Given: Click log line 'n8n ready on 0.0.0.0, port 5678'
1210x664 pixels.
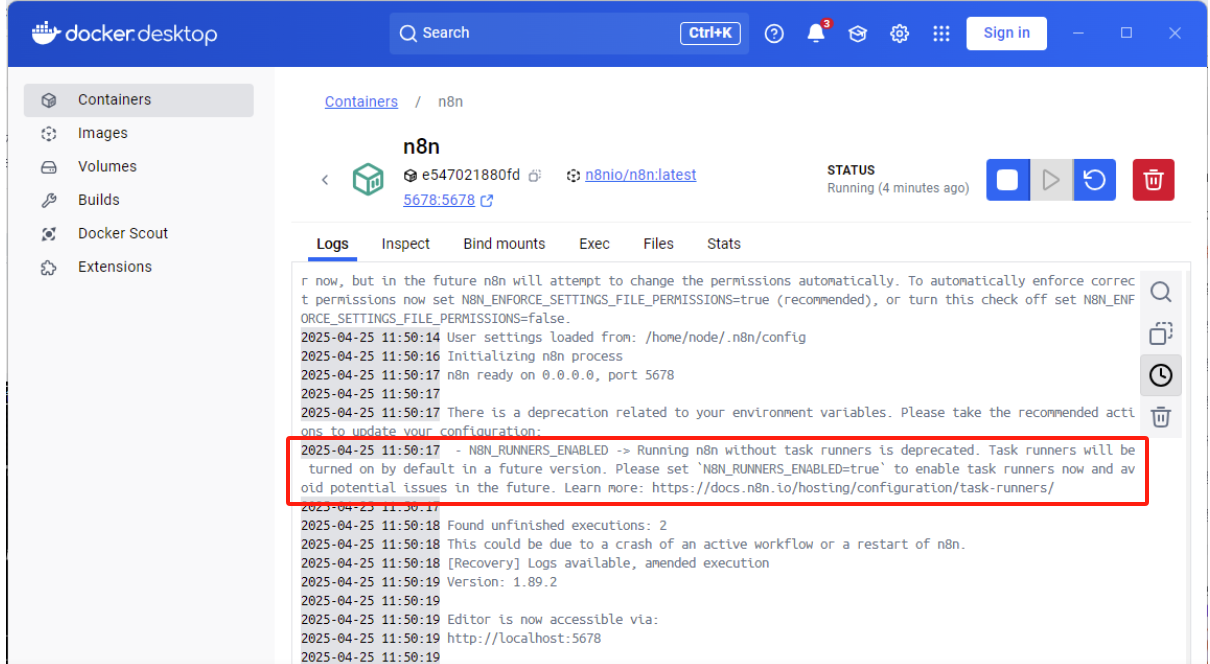Looking at the screenshot, I should [560, 375].
